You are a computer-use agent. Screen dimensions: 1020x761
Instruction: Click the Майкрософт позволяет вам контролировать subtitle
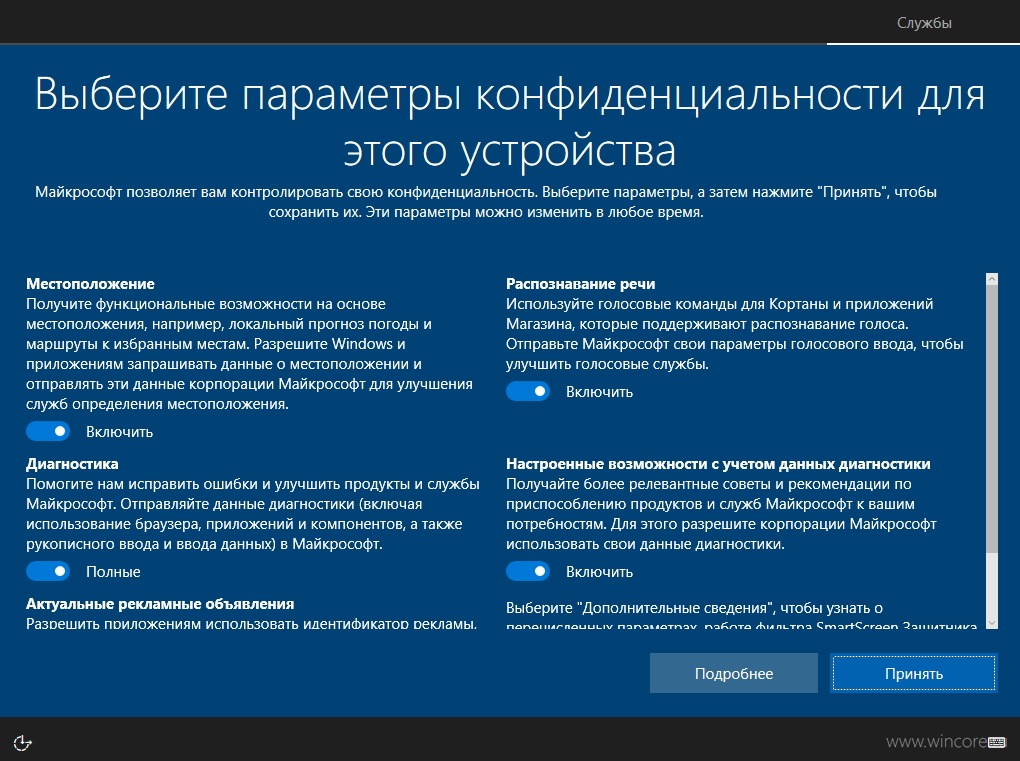pos(486,202)
